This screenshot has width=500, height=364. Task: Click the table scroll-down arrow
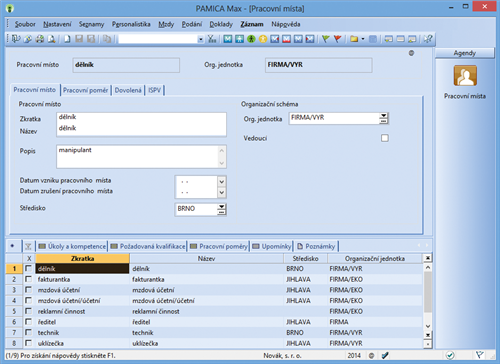[x=428, y=326]
